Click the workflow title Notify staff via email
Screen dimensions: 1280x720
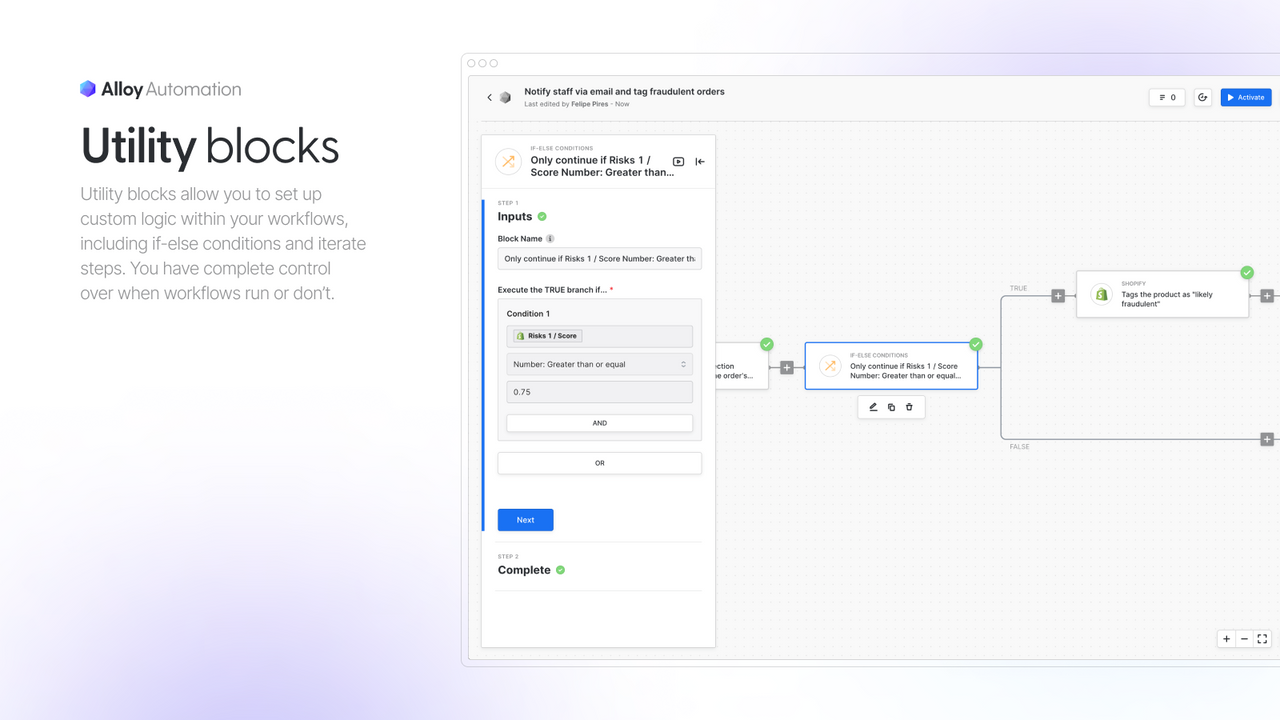(624, 91)
